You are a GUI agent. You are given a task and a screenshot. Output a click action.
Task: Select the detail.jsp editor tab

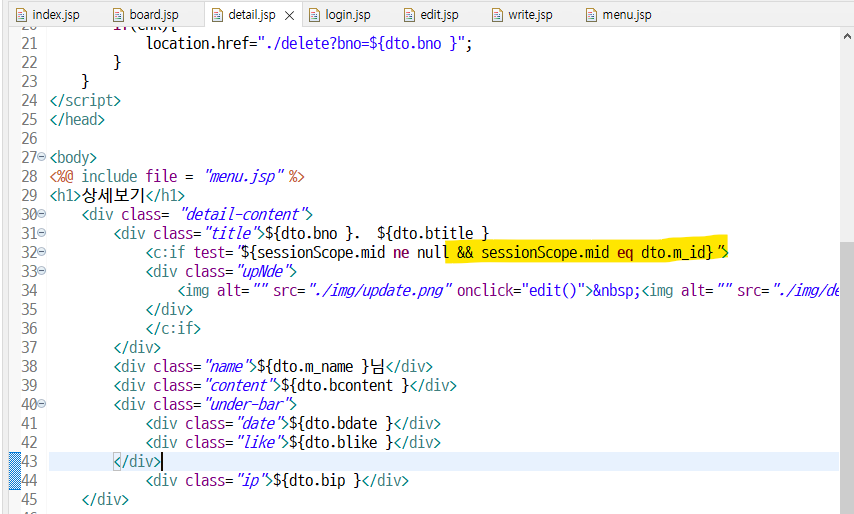coord(252,15)
